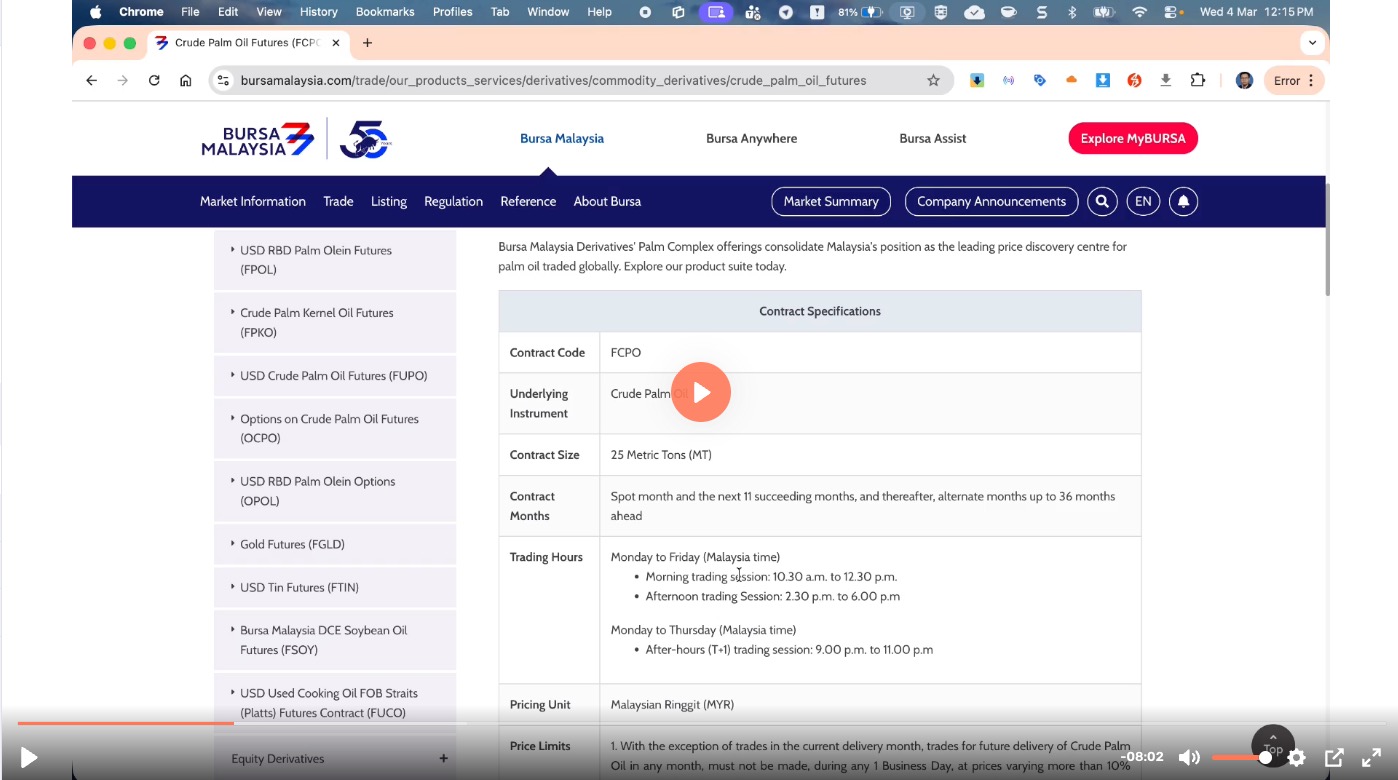Click the Chrome profile avatar
The image size is (1398, 780).
1244,81
